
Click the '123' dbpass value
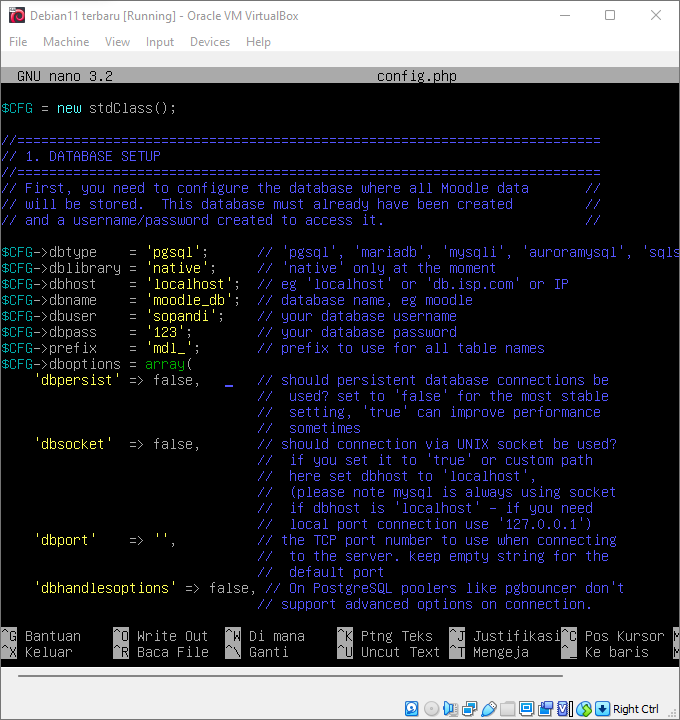(x=165, y=332)
